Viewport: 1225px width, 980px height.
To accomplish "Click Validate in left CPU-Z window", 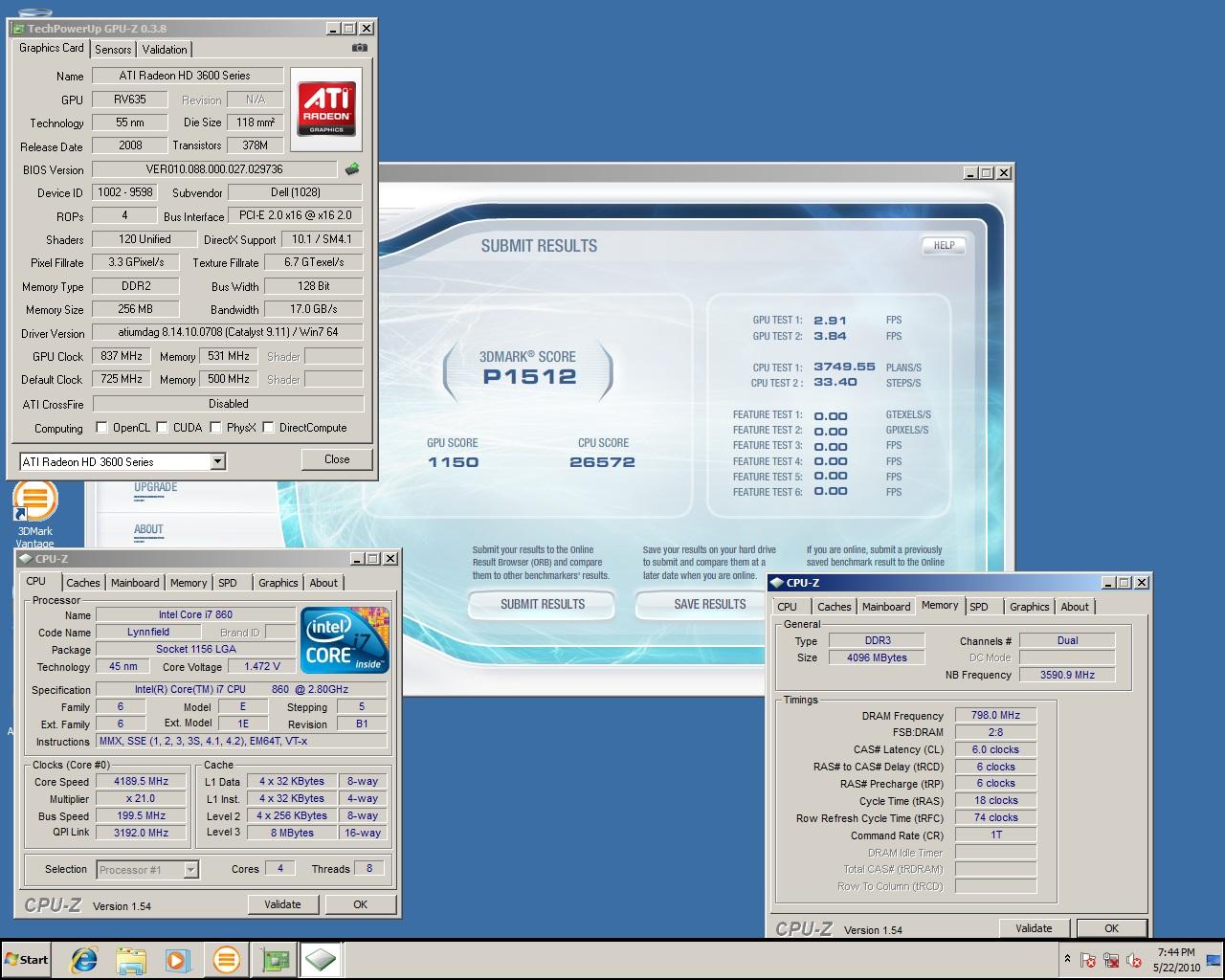I will 282,904.
